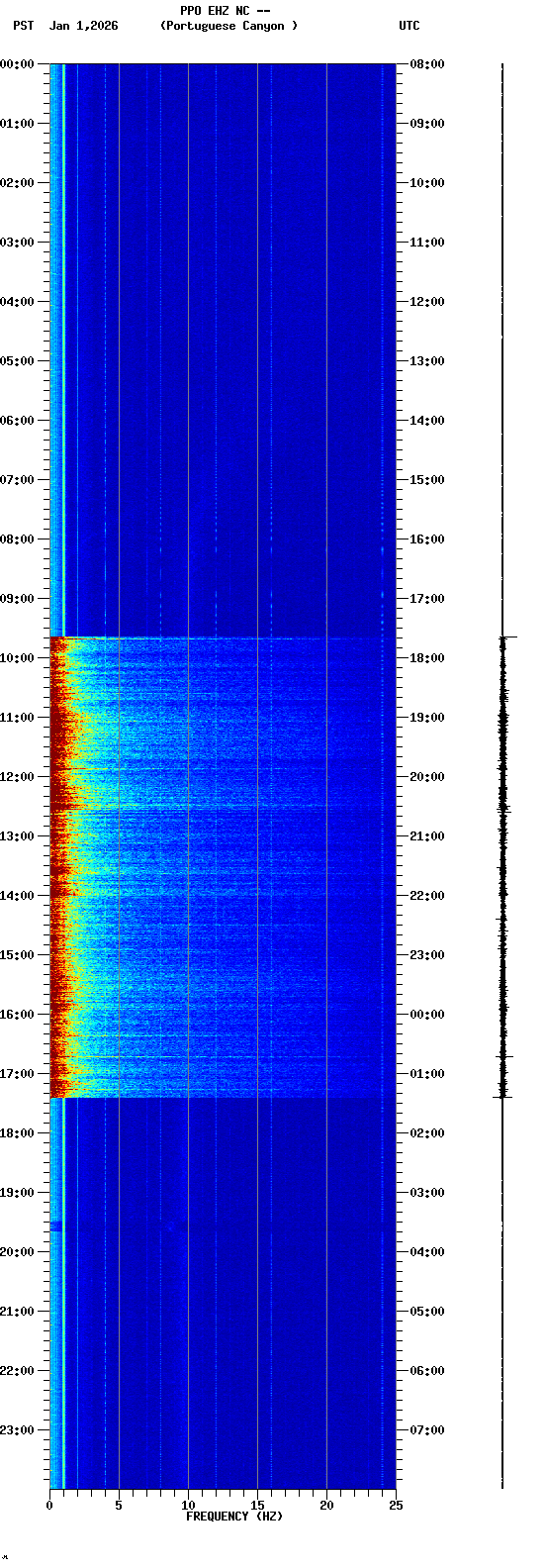Click the 12:00 PST time label
The height and width of the screenshot is (1568, 546).
tap(17, 777)
